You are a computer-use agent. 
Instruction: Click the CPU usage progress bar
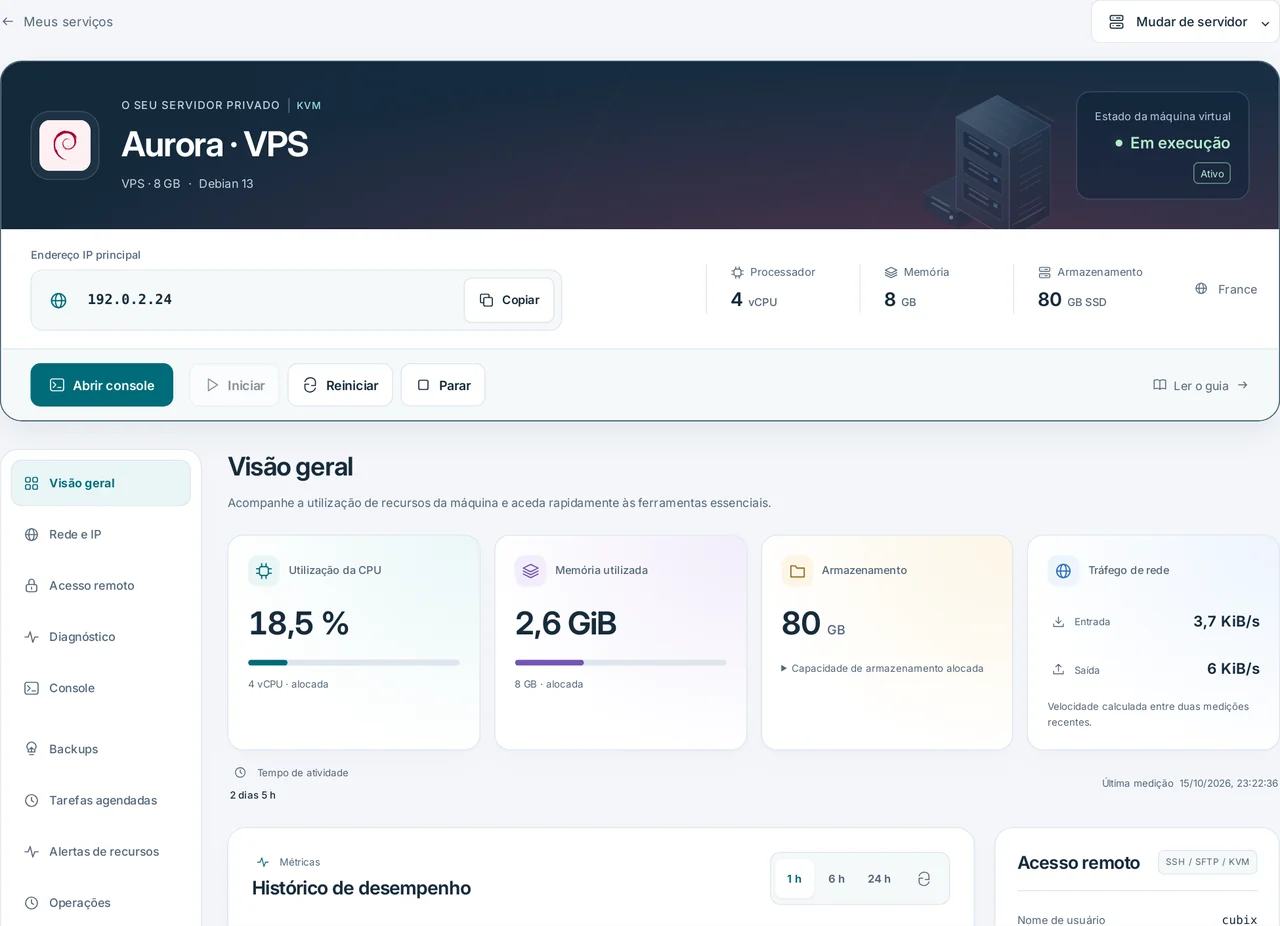pos(354,662)
